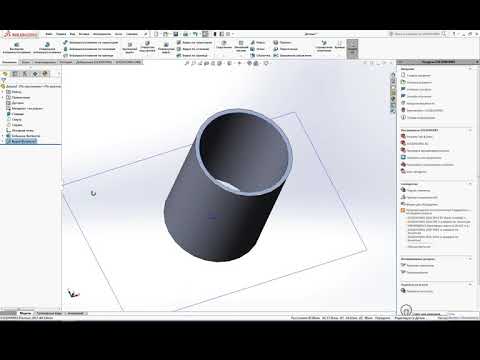
Task: Select the Сверху plane in tree
Action: tap(14, 119)
